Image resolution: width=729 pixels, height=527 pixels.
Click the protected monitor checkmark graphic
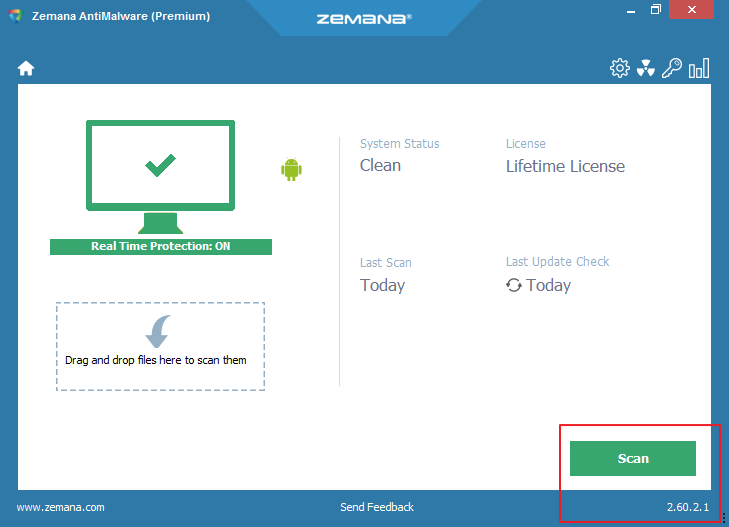pyautogui.click(x=160, y=177)
